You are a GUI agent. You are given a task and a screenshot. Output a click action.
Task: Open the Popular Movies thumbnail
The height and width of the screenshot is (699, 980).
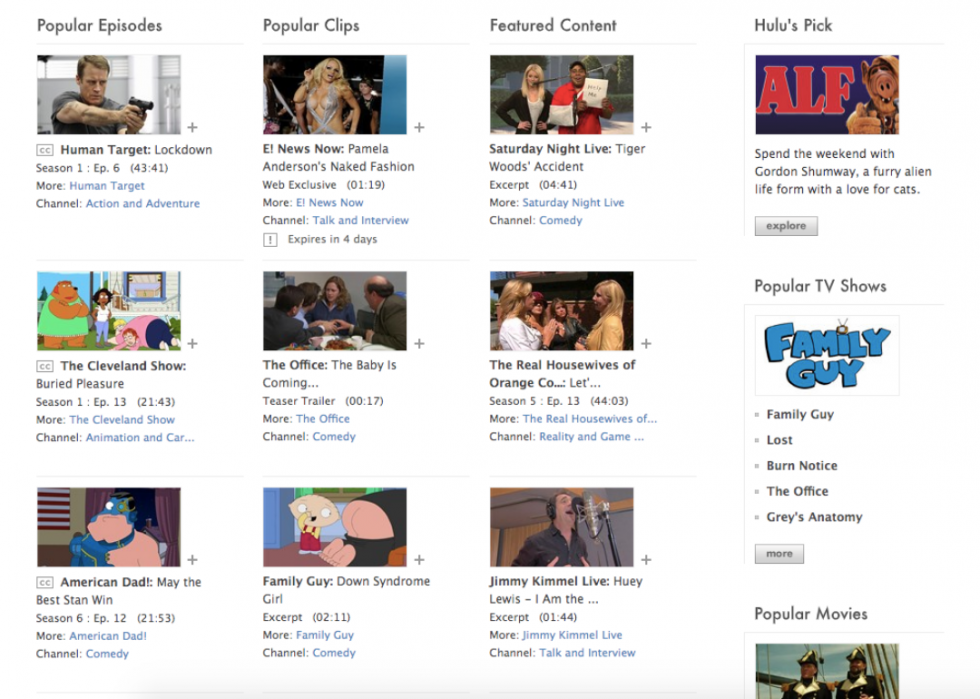[x=827, y=671]
